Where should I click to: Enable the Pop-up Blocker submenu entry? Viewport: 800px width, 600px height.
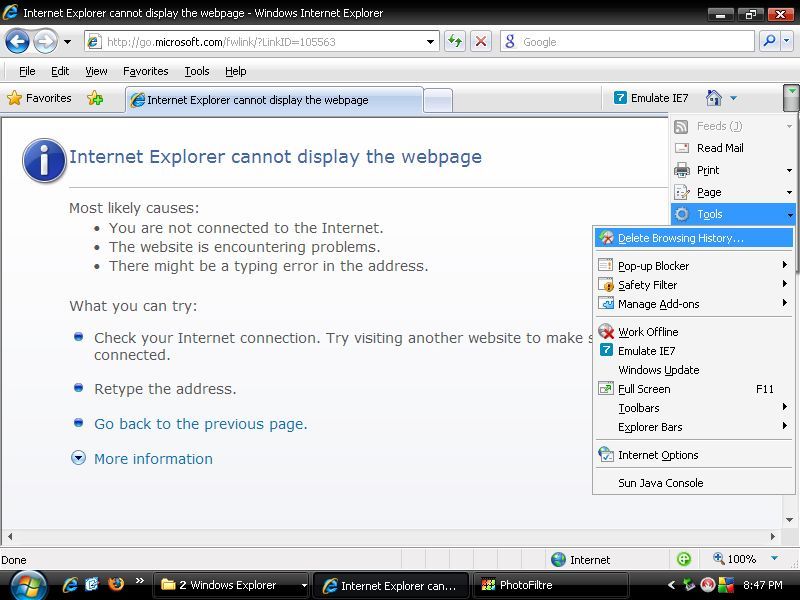(654, 265)
